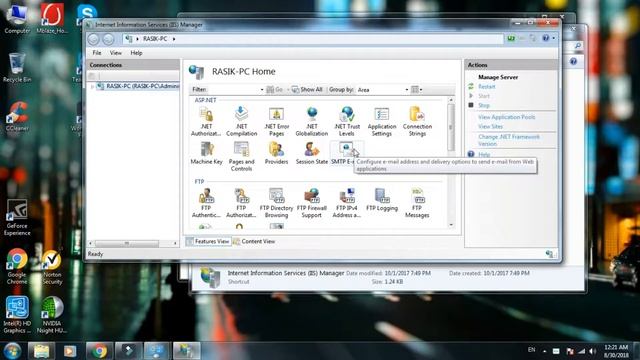Viewport: 640px width, 360px height.
Task: Open the Session State feature
Action: pyautogui.click(x=311, y=153)
